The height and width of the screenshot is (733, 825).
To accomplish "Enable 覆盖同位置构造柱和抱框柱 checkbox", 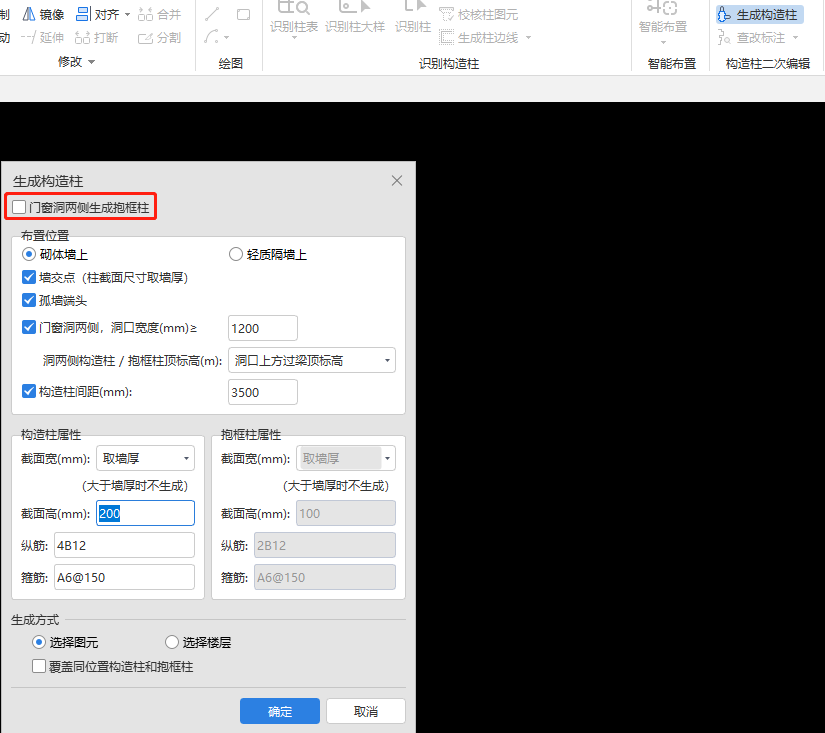I will 39,667.
